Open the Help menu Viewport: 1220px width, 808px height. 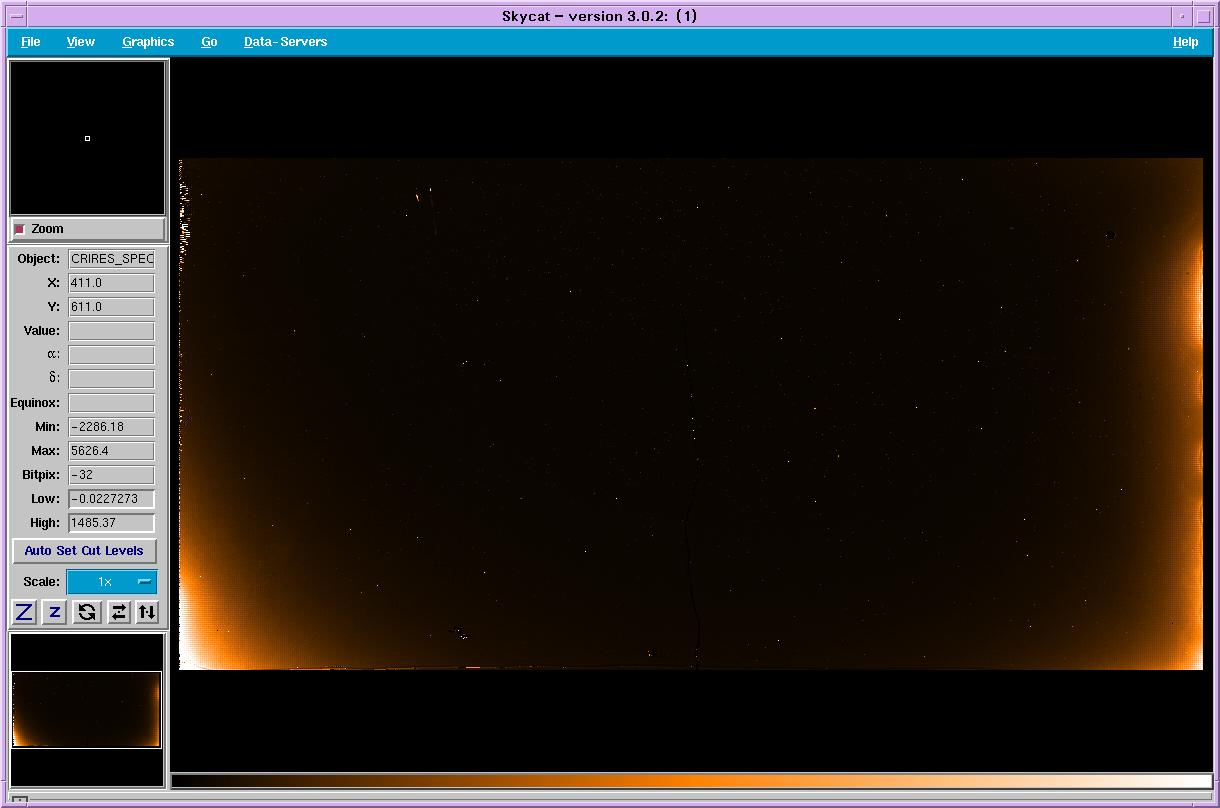coord(1185,42)
